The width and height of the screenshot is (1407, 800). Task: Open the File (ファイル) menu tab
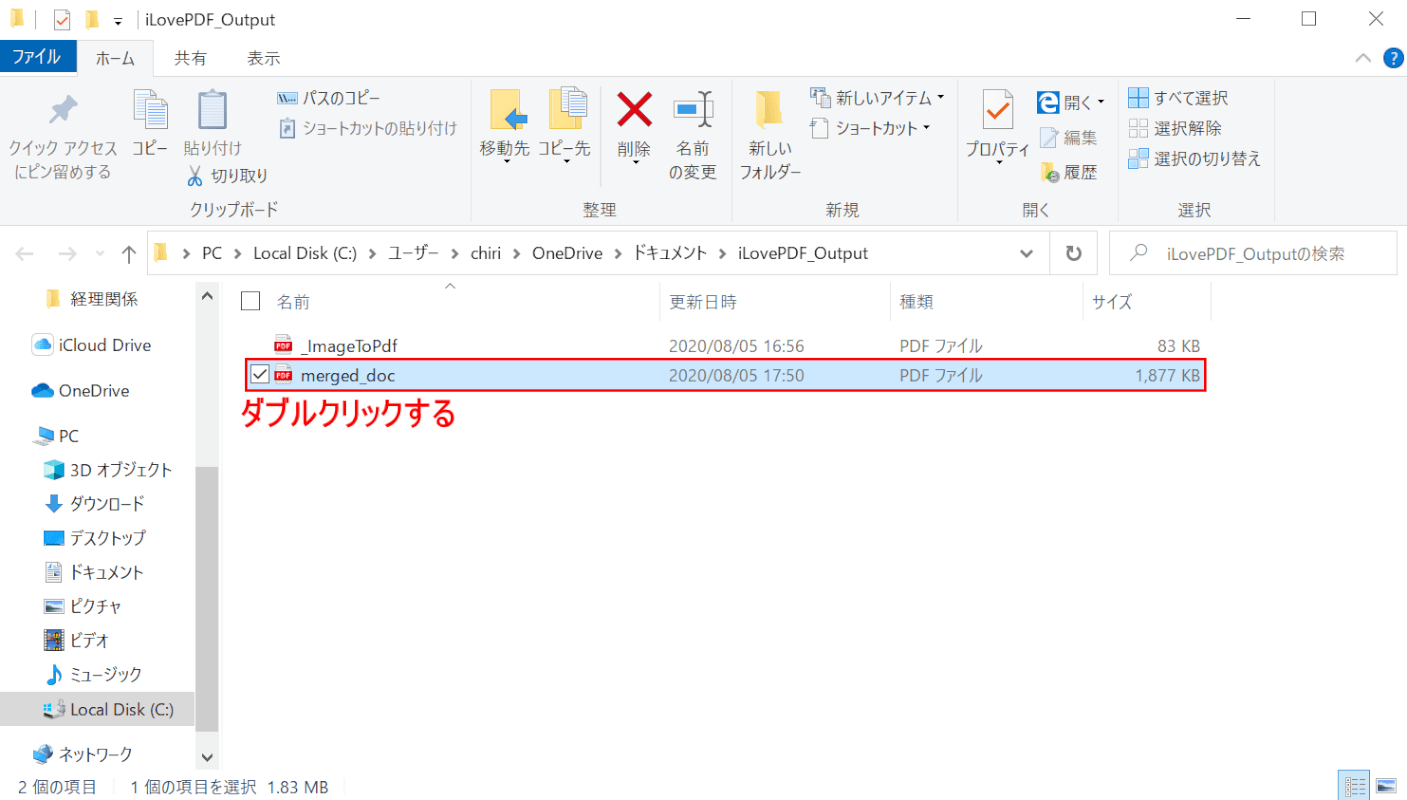36,58
